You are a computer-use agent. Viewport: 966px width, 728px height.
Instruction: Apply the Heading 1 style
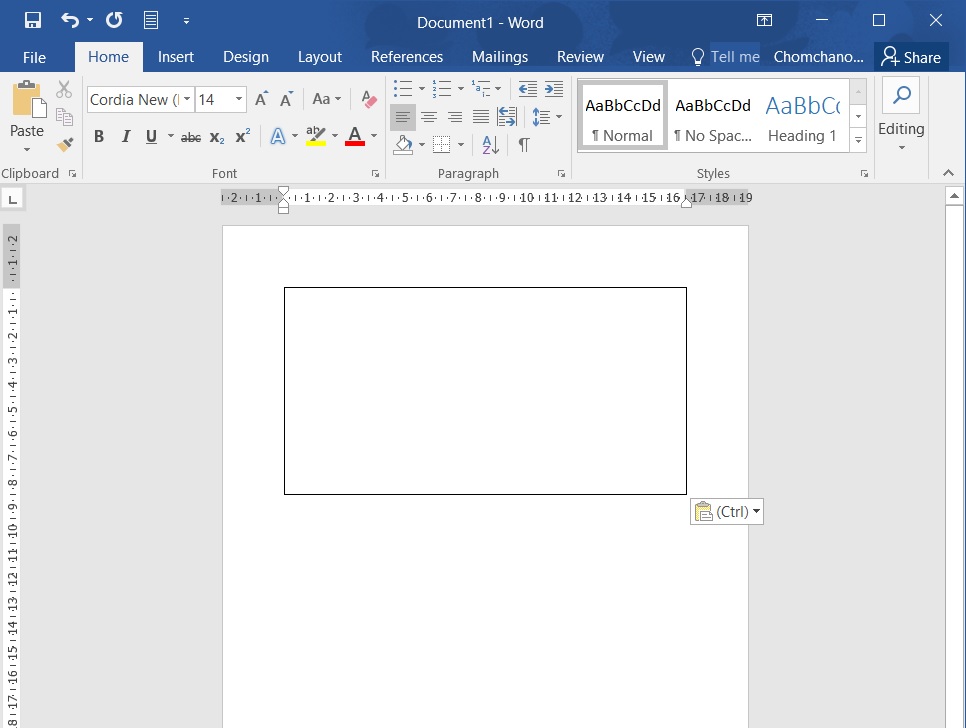coord(802,117)
